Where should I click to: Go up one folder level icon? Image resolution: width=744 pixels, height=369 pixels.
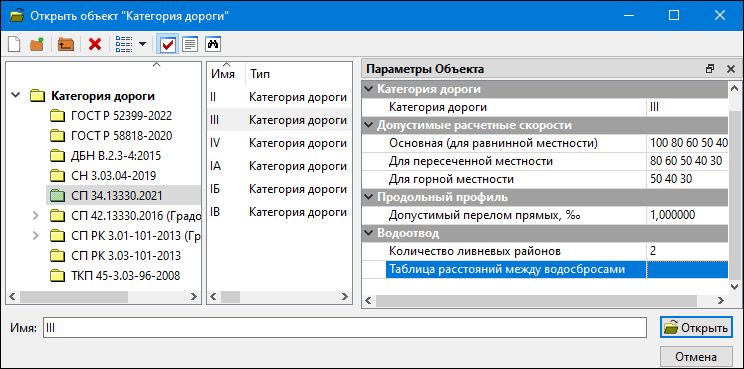(65, 45)
